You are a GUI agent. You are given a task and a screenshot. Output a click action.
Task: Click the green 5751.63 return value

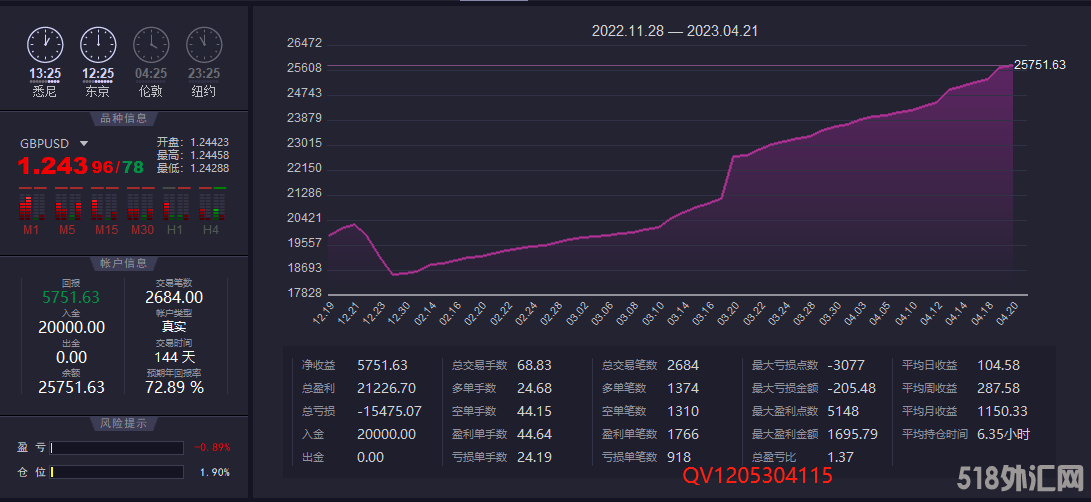pos(70,297)
